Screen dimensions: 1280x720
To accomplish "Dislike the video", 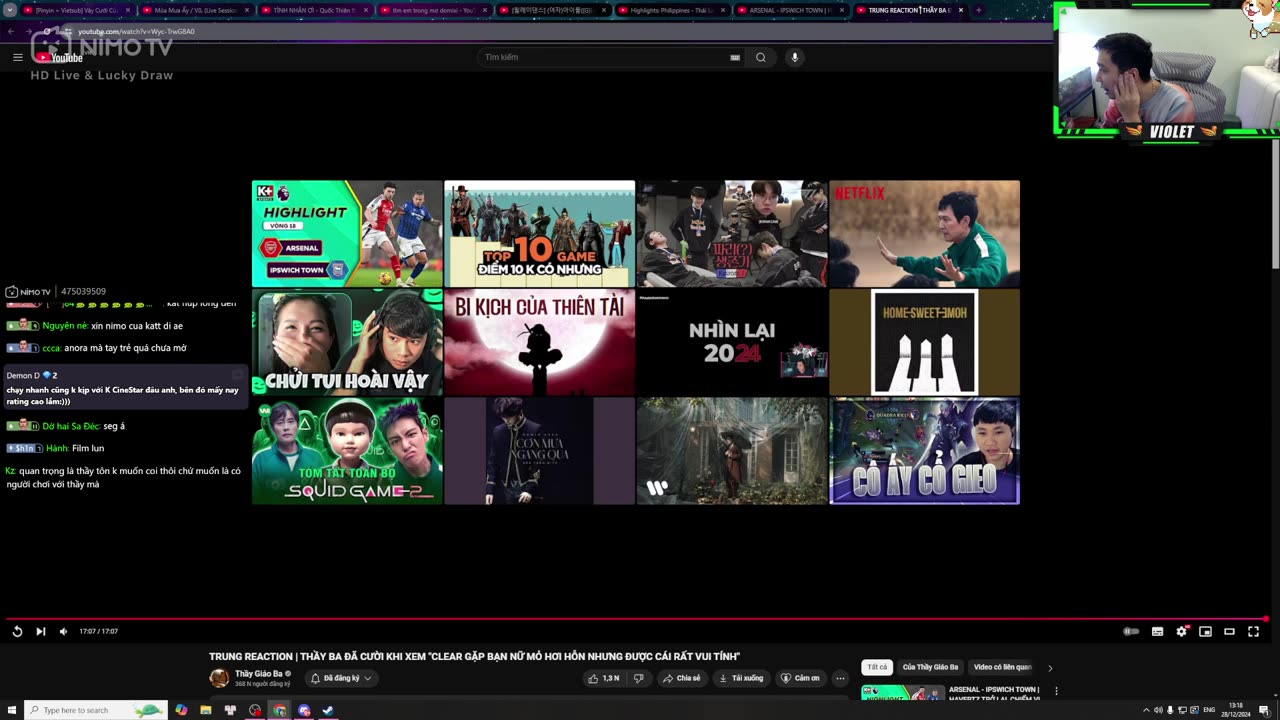I will pos(638,678).
